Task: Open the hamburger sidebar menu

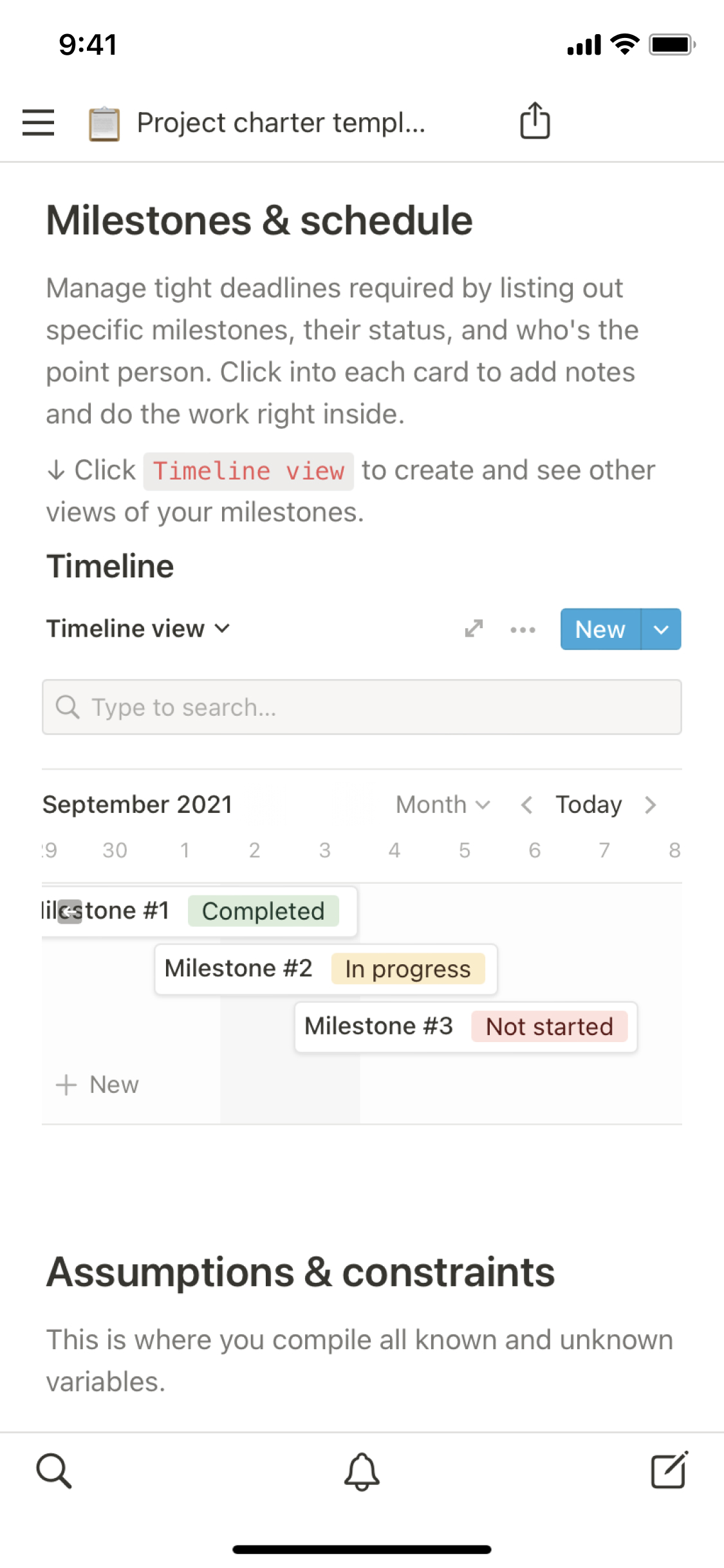Action: tap(38, 122)
